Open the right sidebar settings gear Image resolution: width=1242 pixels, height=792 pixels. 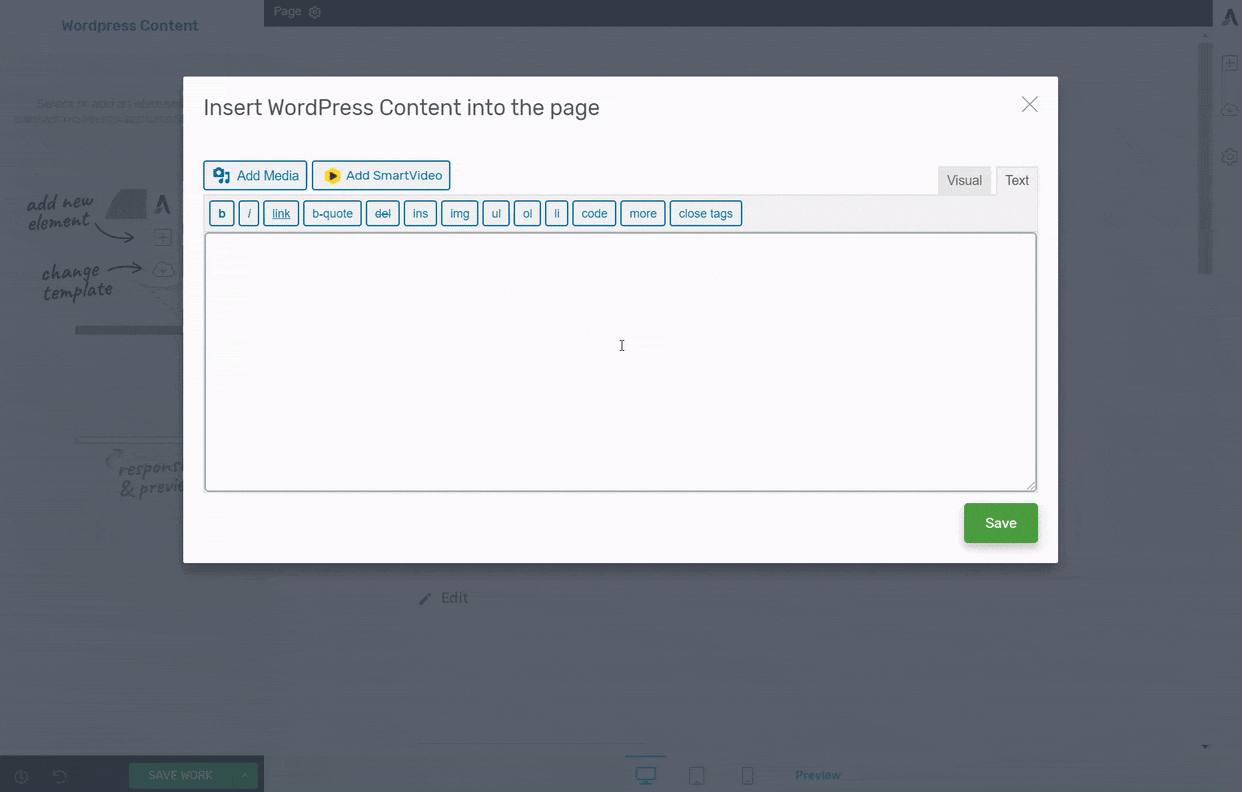click(x=1230, y=157)
